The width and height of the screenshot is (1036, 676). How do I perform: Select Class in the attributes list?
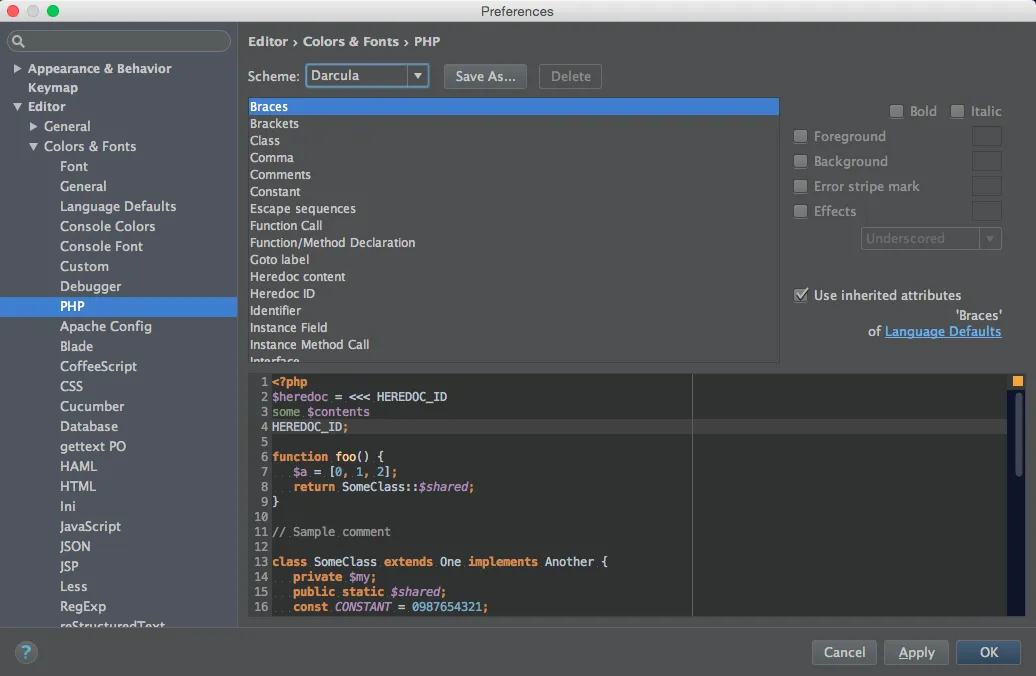pos(513,141)
